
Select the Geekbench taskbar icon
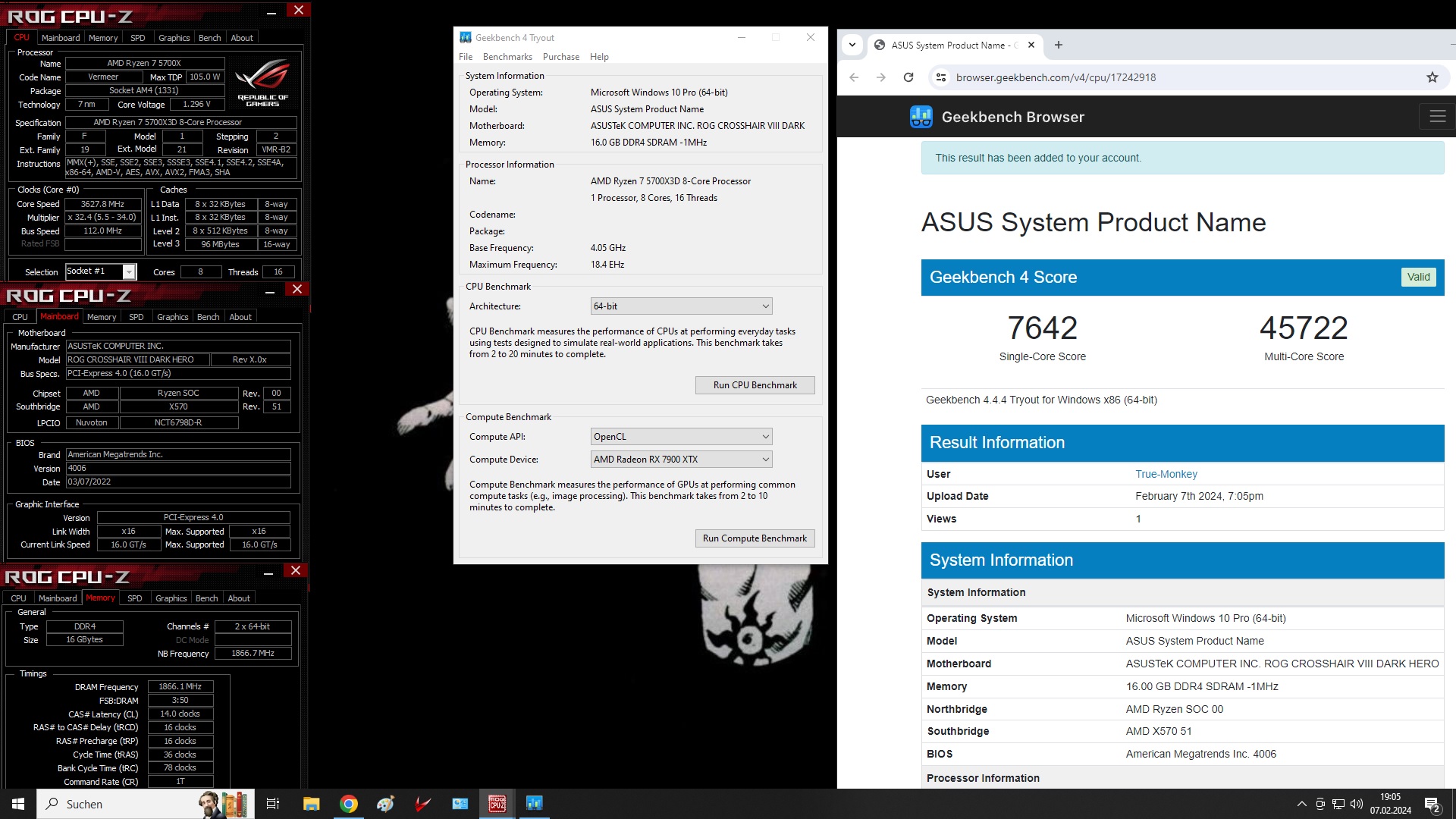click(x=535, y=804)
